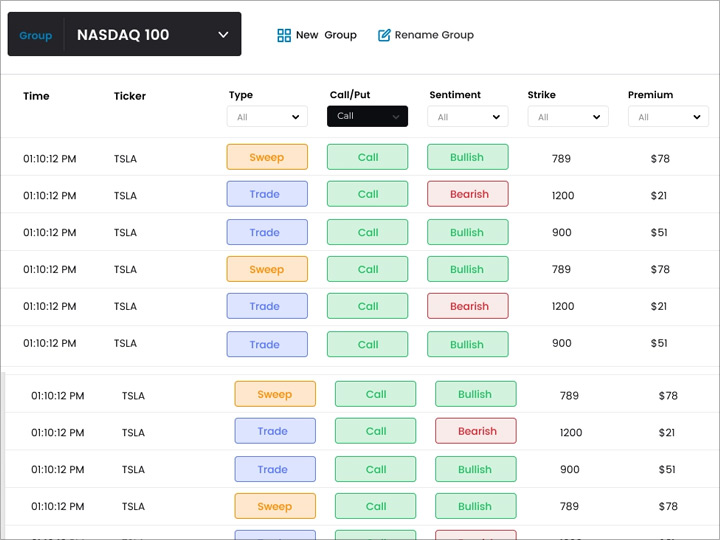Image resolution: width=720 pixels, height=540 pixels.
Task: Click the Bullish tag in first row
Action: [x=467, y=157]
